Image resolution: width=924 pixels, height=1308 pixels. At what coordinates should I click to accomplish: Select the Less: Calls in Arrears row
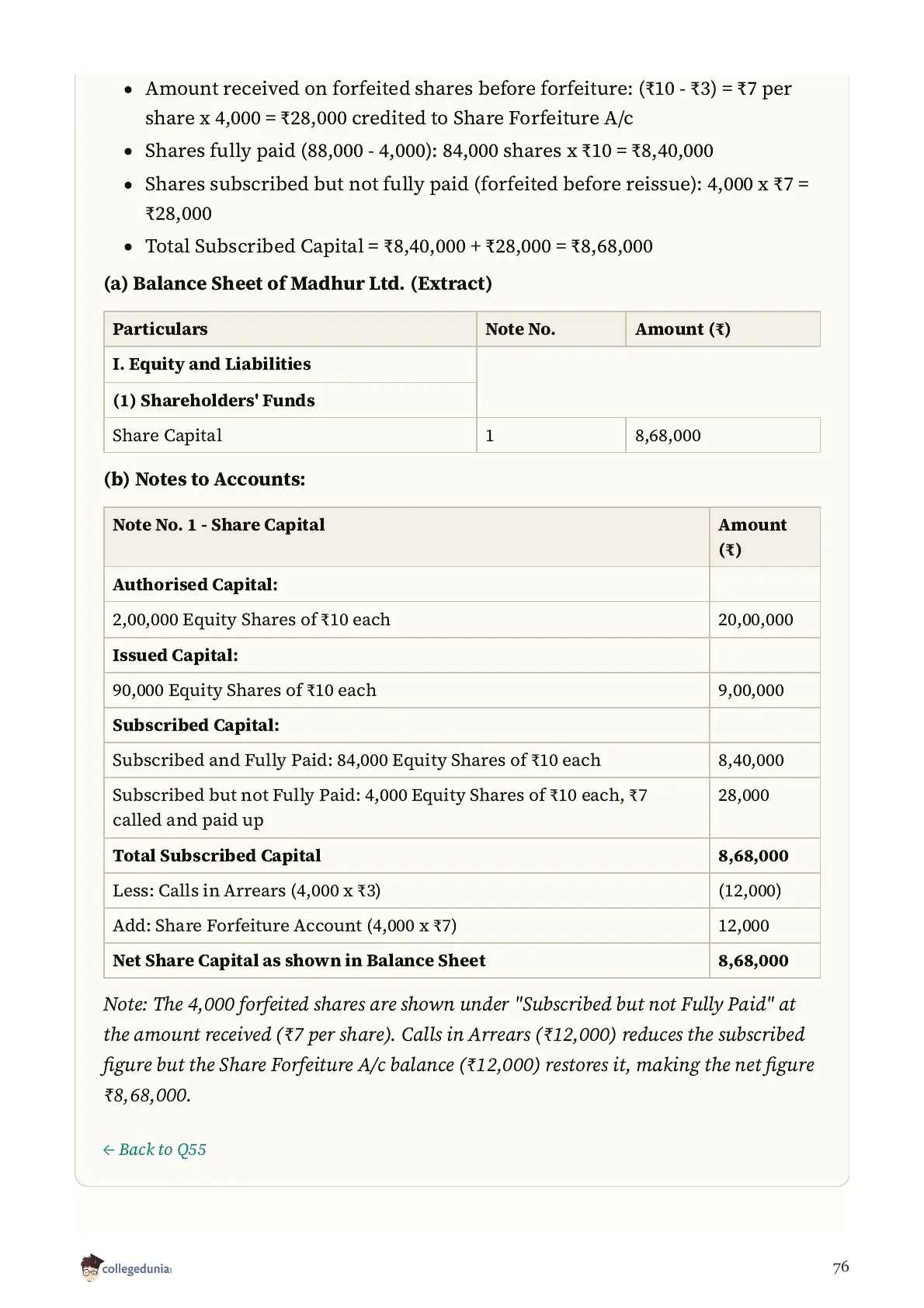coord(462,891)
